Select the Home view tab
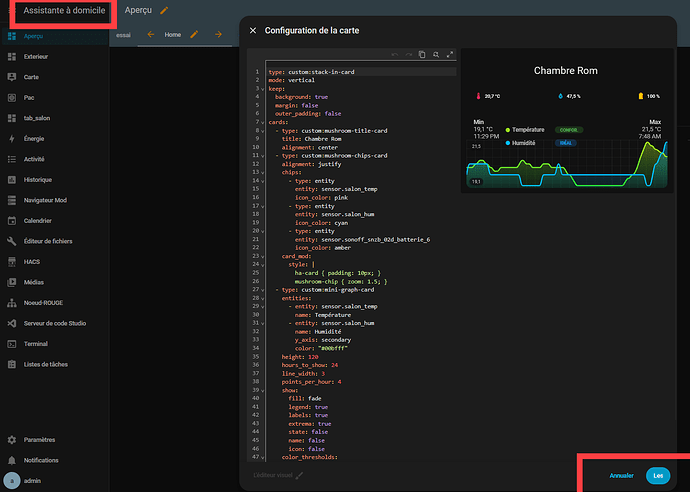 pyautogui.click(x=172, y=35)
